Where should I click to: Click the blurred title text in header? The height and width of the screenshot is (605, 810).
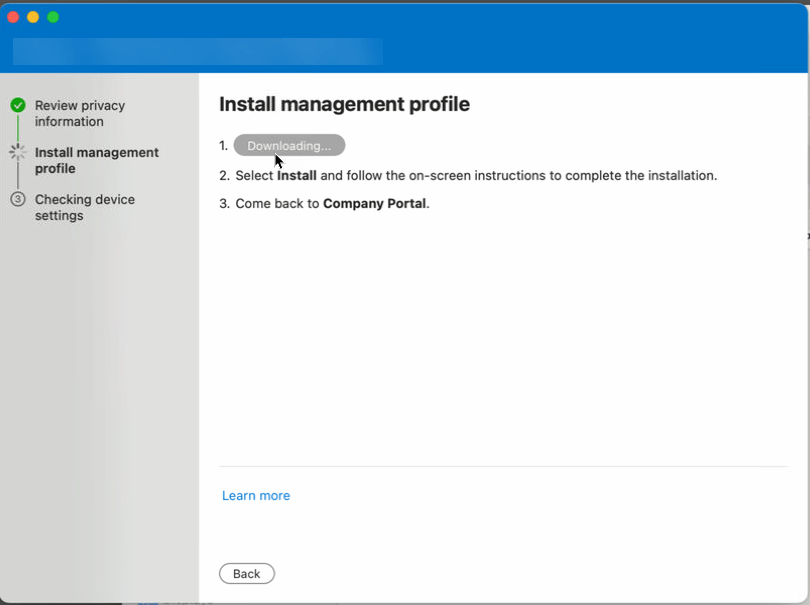pos(198,51)
